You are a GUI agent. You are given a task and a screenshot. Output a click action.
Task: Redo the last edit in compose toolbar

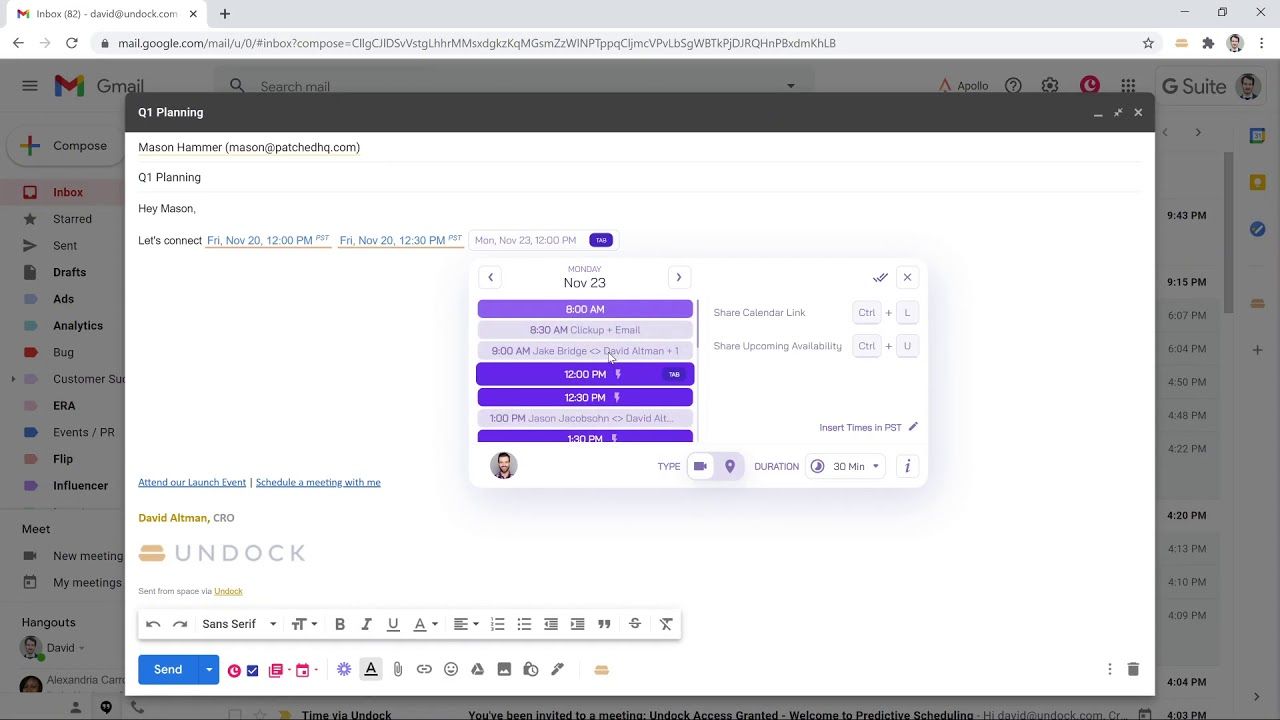pos(180,624)
